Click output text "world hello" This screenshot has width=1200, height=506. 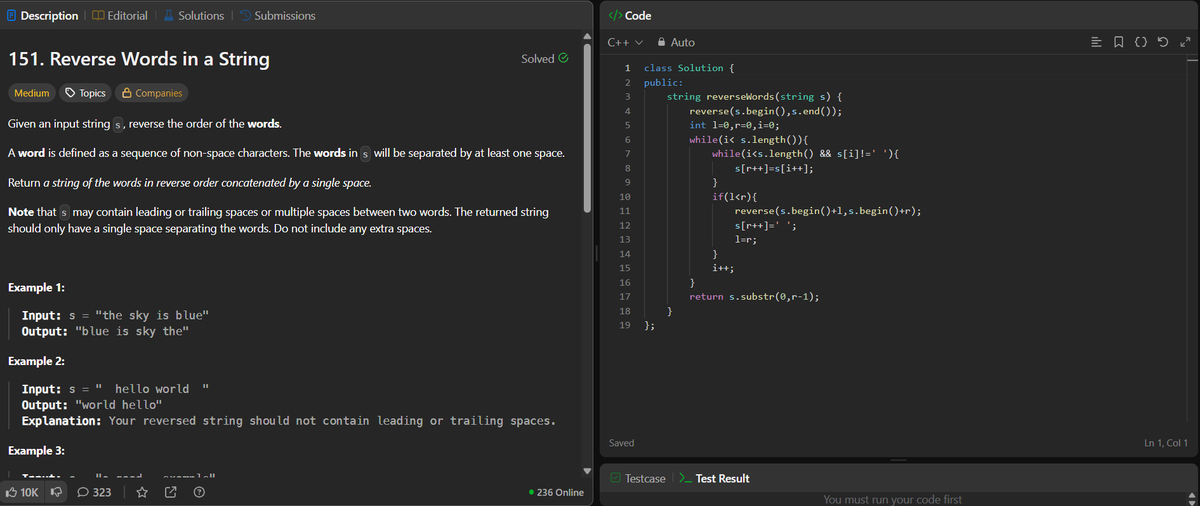(x=119, y=405)
